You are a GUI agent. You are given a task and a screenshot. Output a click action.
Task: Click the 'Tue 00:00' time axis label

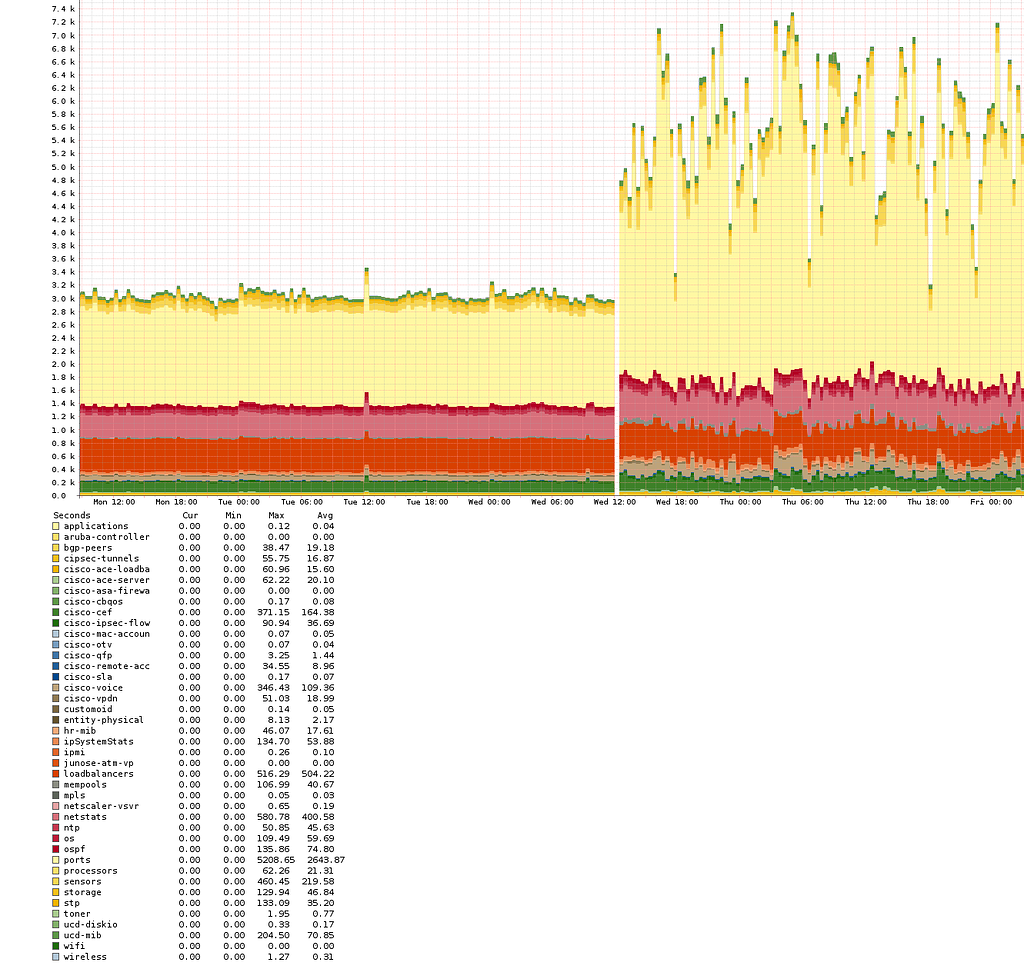(x=239, y=502)
